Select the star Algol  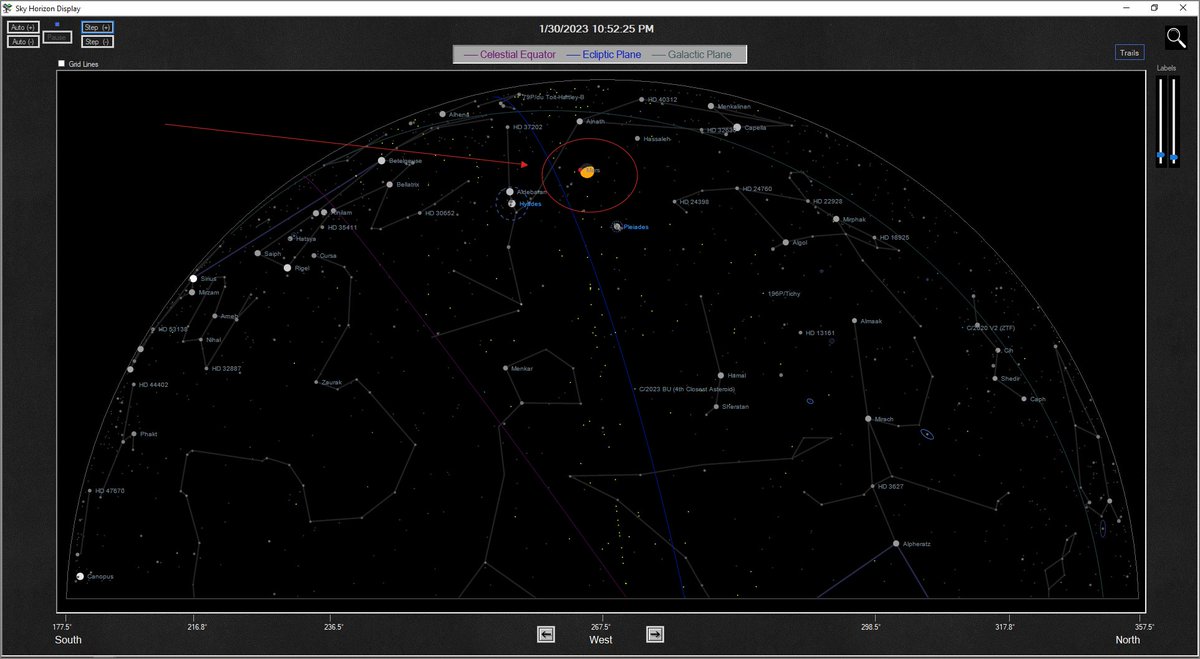pos(786,242)
